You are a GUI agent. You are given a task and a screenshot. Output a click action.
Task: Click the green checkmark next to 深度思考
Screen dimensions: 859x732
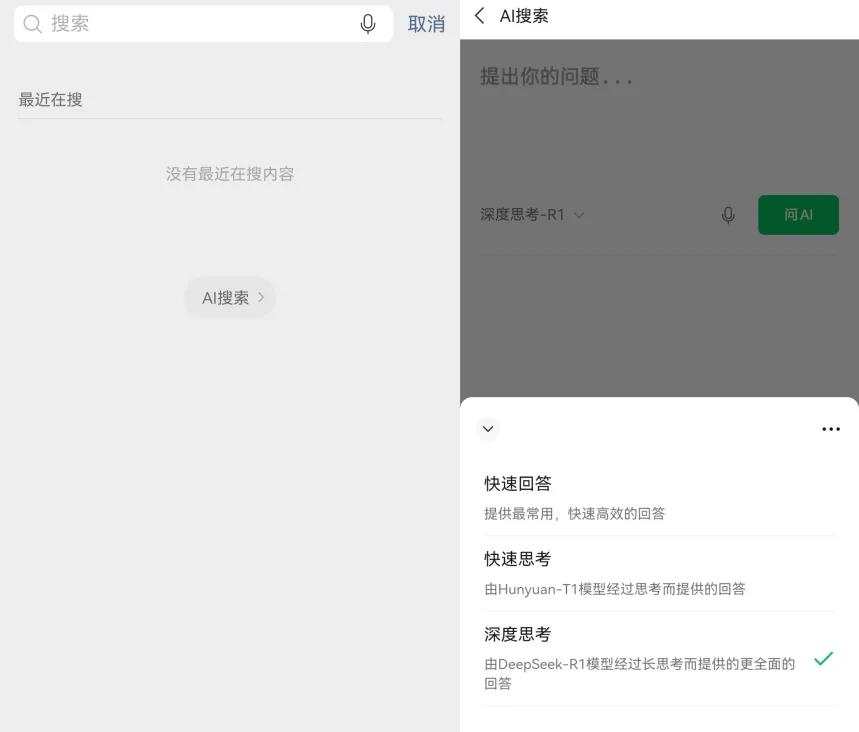(x=824, y=658)
